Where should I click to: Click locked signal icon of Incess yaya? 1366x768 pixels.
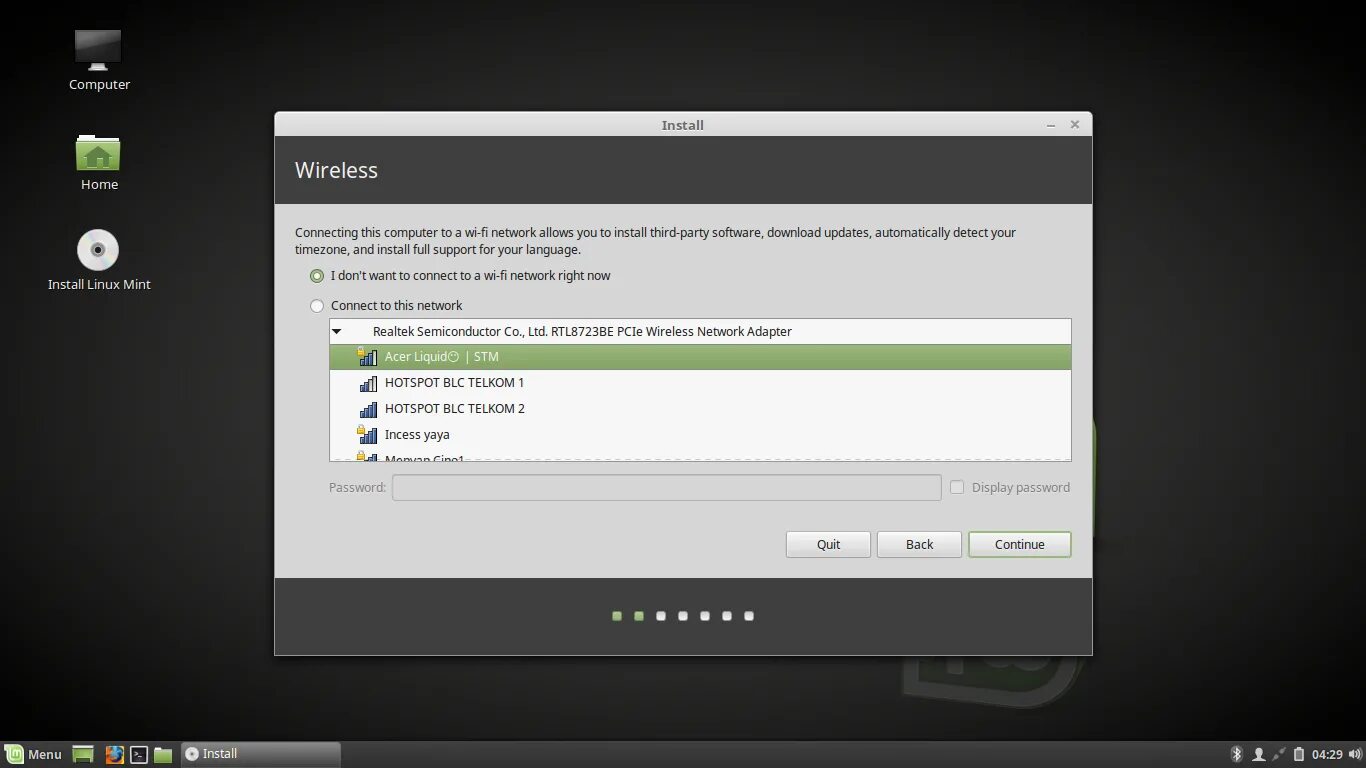pos(367,434)
